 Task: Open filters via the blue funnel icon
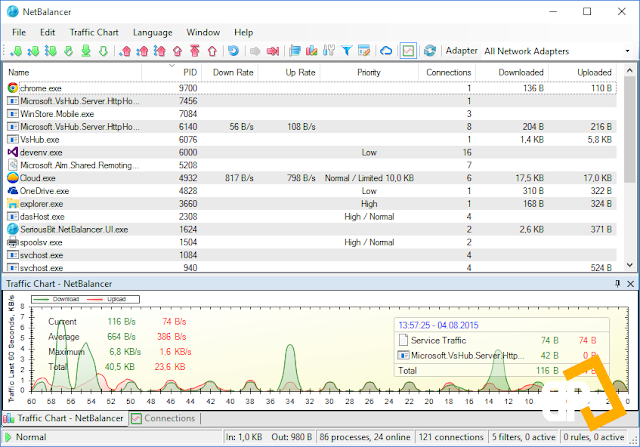coord(347,51)
